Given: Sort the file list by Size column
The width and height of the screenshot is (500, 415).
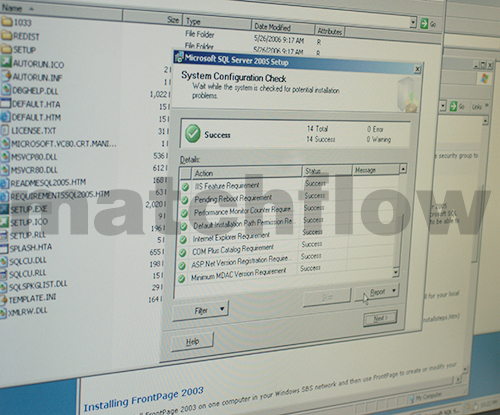Looking at the screenshot, I should click(x=153, y=19).
